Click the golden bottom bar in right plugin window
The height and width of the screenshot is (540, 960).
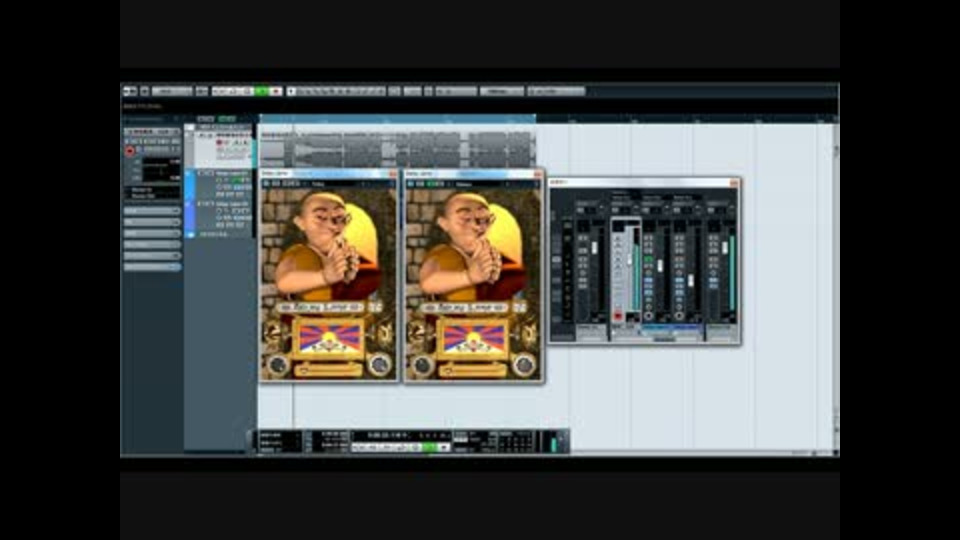[x=473, y=370]
